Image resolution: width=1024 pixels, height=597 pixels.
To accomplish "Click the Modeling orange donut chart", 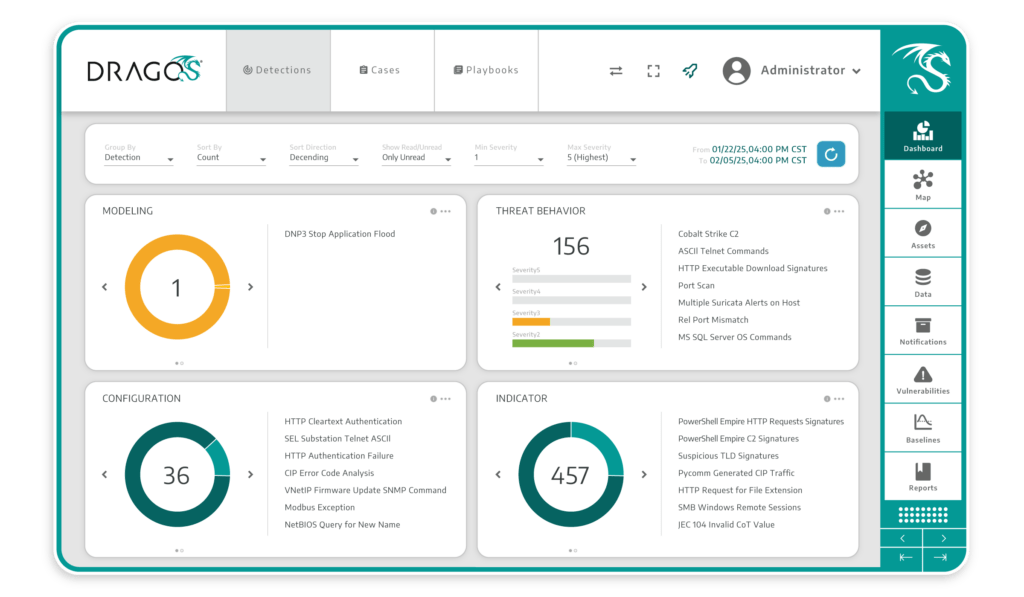I will click(x=177, y=287).
